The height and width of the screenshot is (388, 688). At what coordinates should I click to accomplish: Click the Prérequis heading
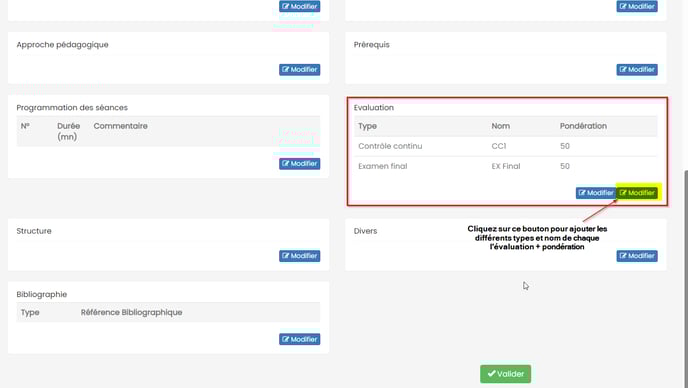[x=372, y=45]
